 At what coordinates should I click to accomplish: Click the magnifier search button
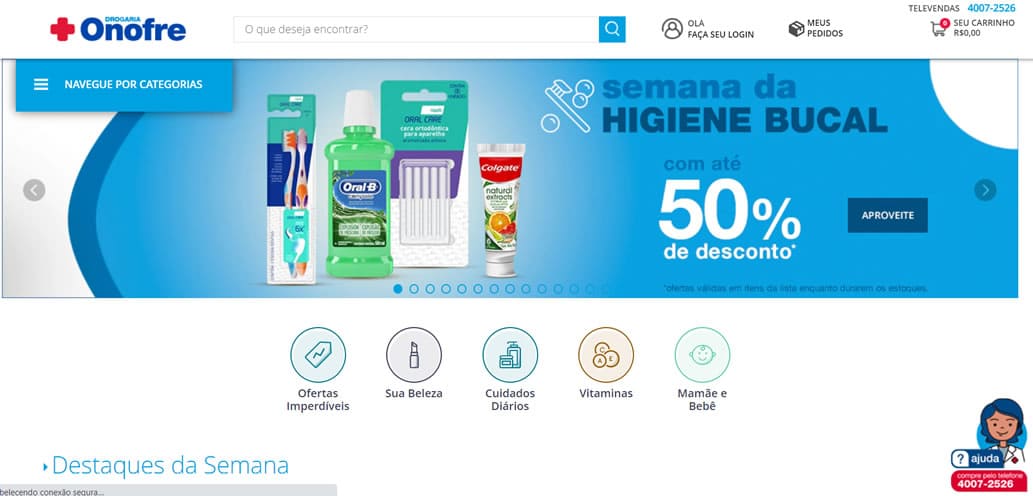click(x=612, y=29)
